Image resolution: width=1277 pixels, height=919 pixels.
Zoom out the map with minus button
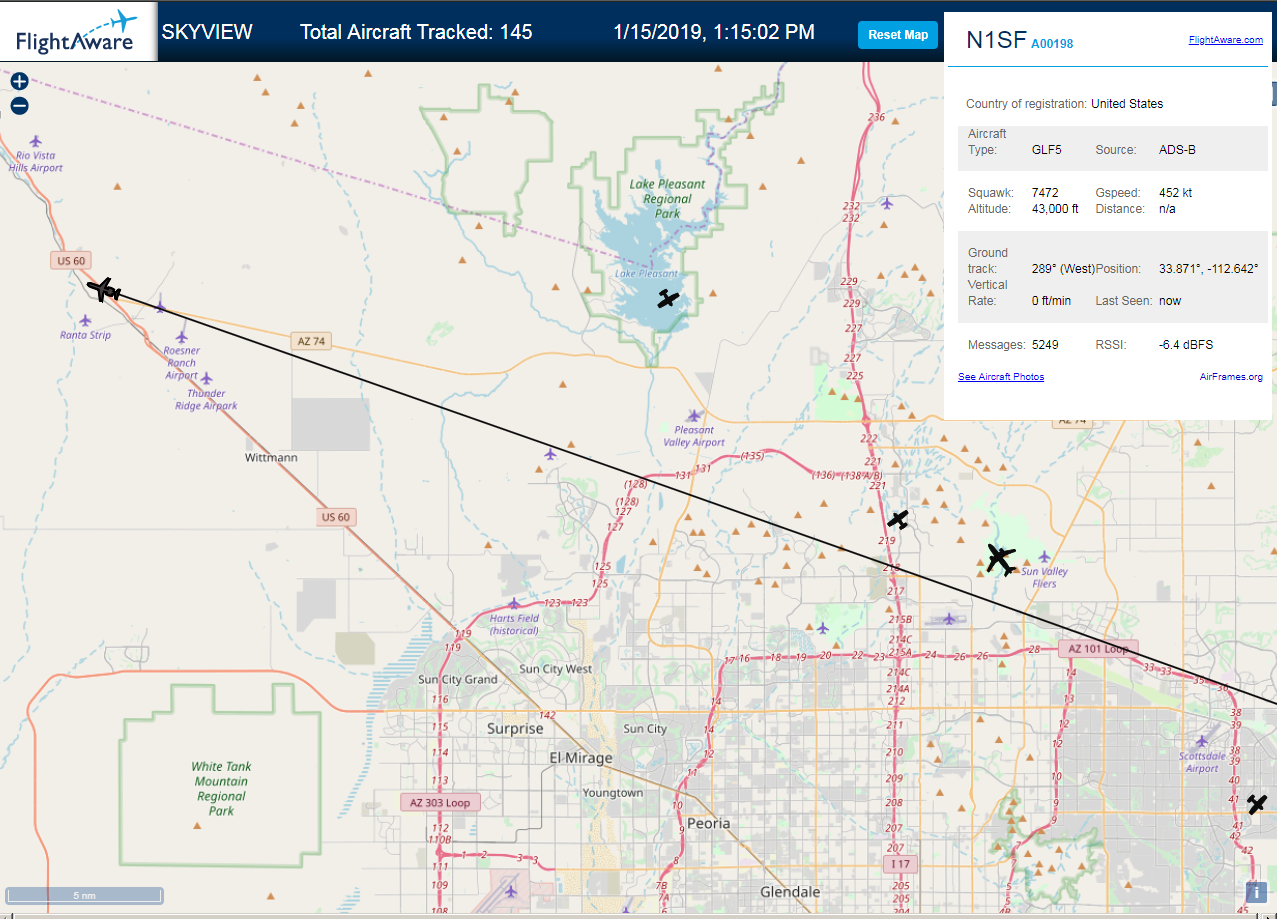point(19,106)
